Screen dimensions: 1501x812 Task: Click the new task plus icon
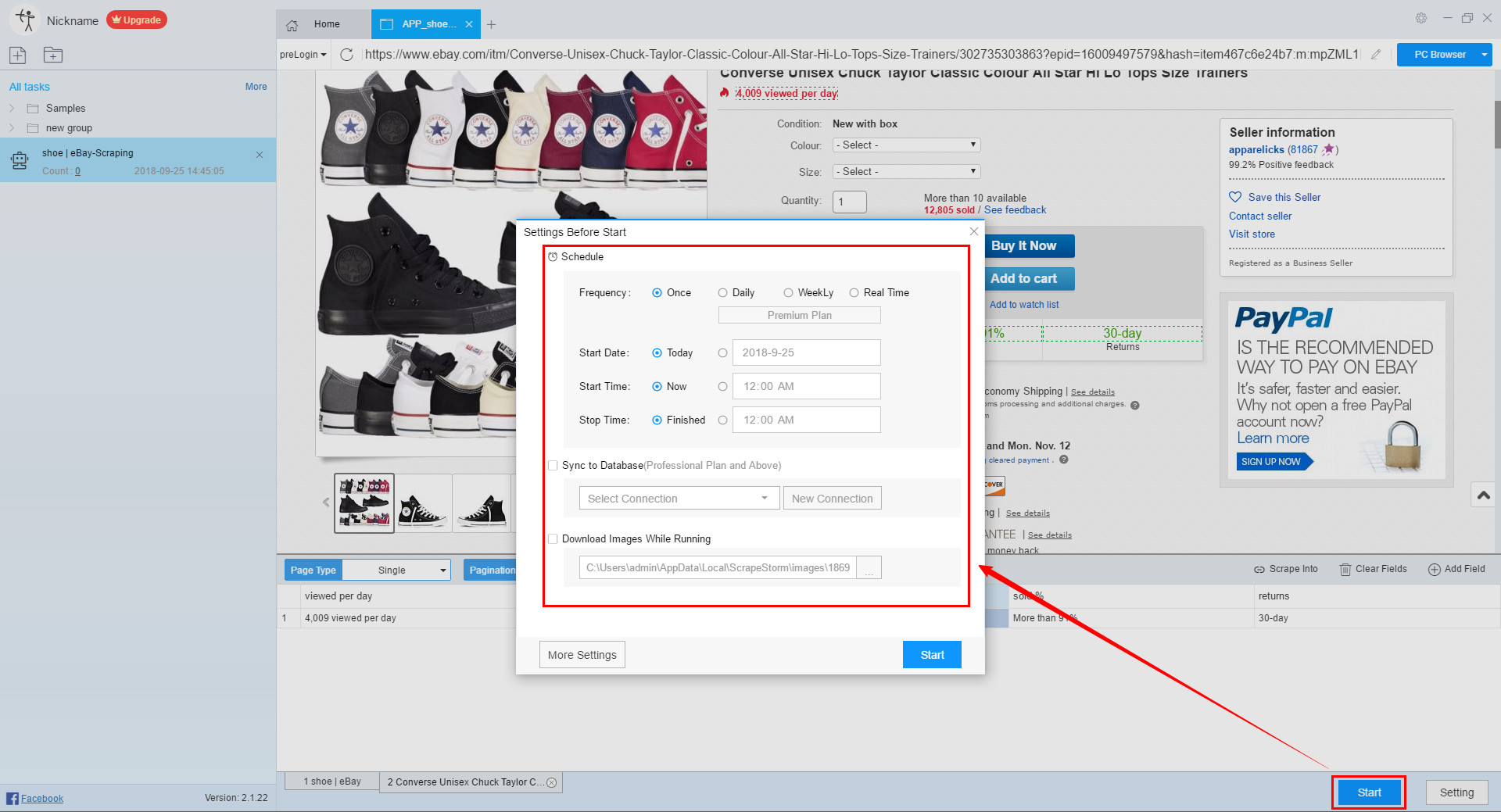17,55
